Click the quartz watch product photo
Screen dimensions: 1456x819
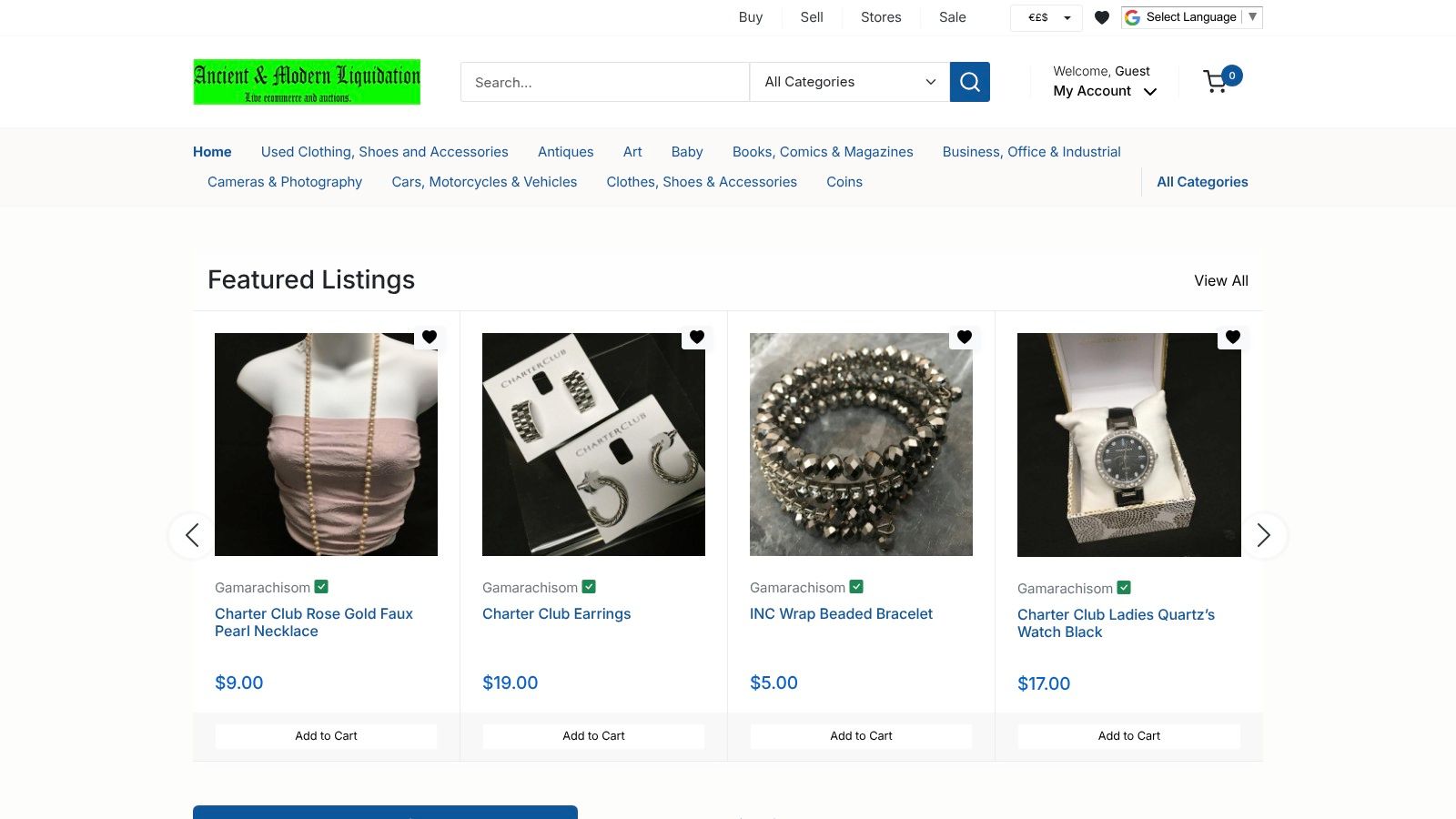1128,445
